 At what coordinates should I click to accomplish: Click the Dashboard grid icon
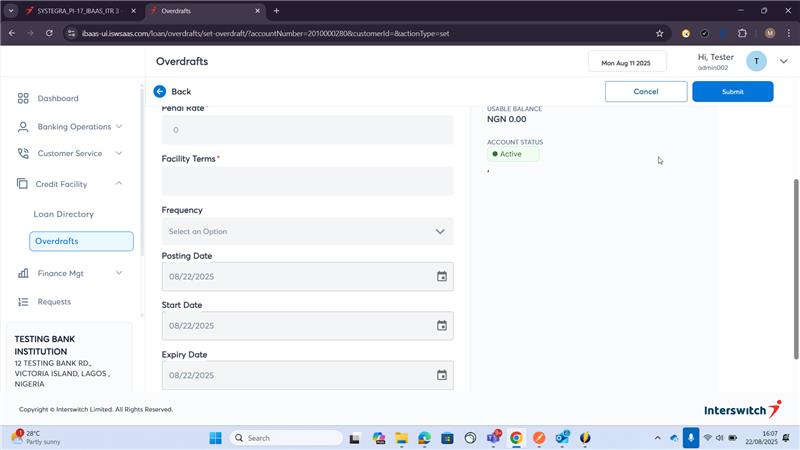click(x=23, y=98)
